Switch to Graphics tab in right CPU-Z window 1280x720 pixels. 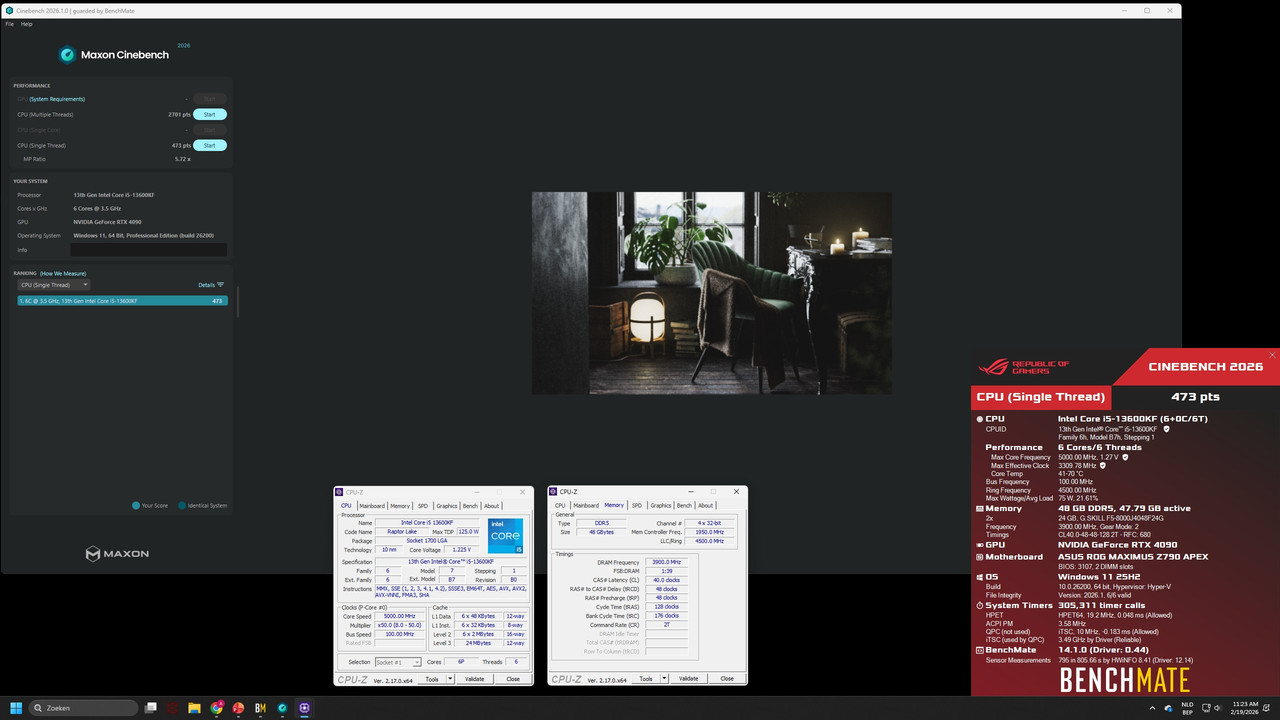click(660, 506)
